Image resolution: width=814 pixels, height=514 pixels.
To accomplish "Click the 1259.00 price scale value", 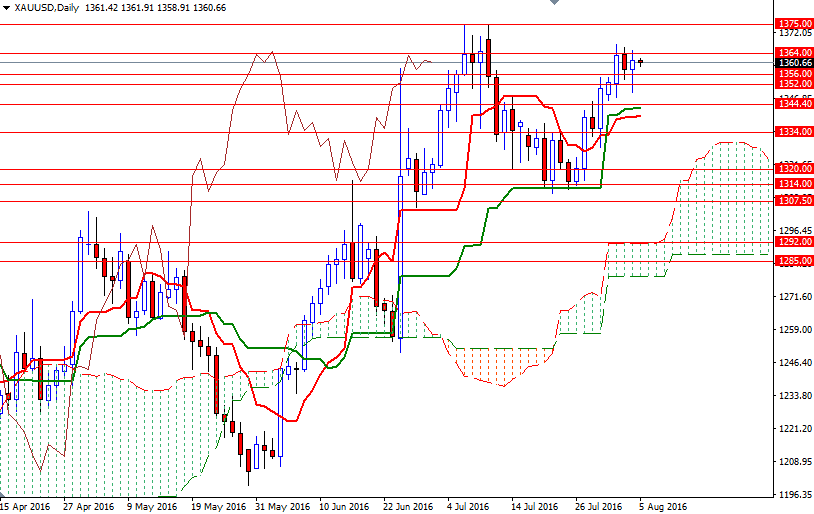I will [795, 330].
